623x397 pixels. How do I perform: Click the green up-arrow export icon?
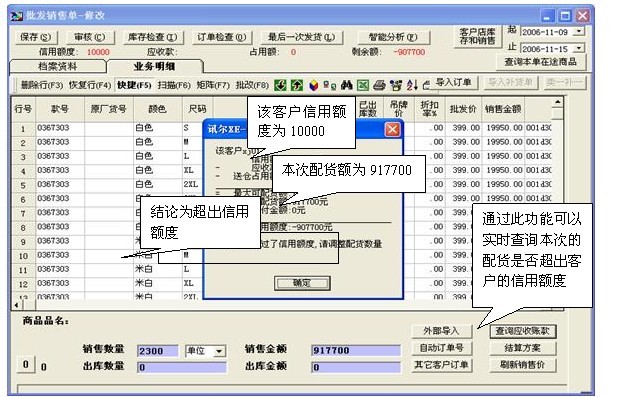297,85
